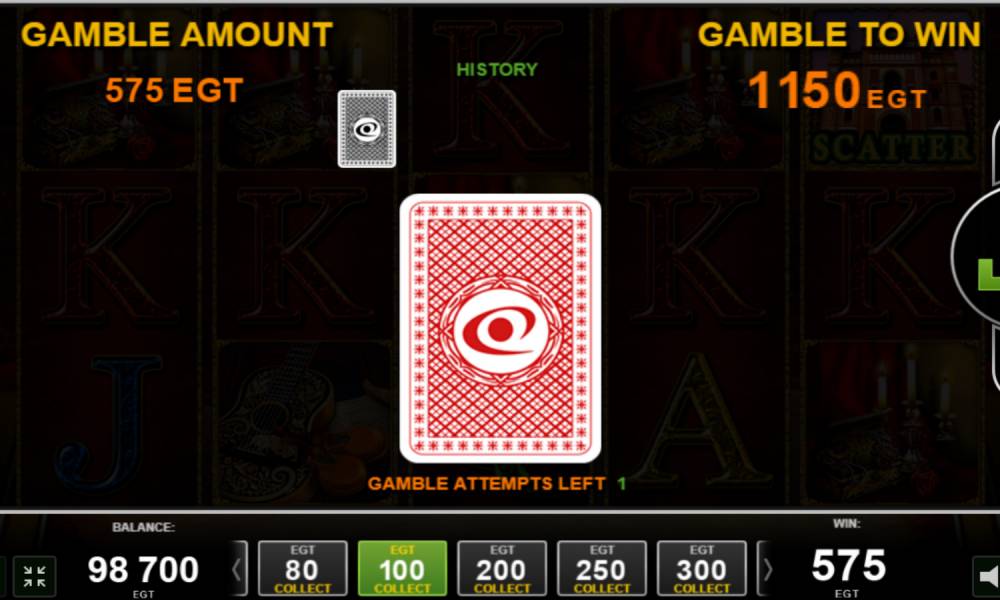This screenshot has width=1000, height=600.
Task: Click the GAMBLE AMOUNT heading
Action: 177,34
